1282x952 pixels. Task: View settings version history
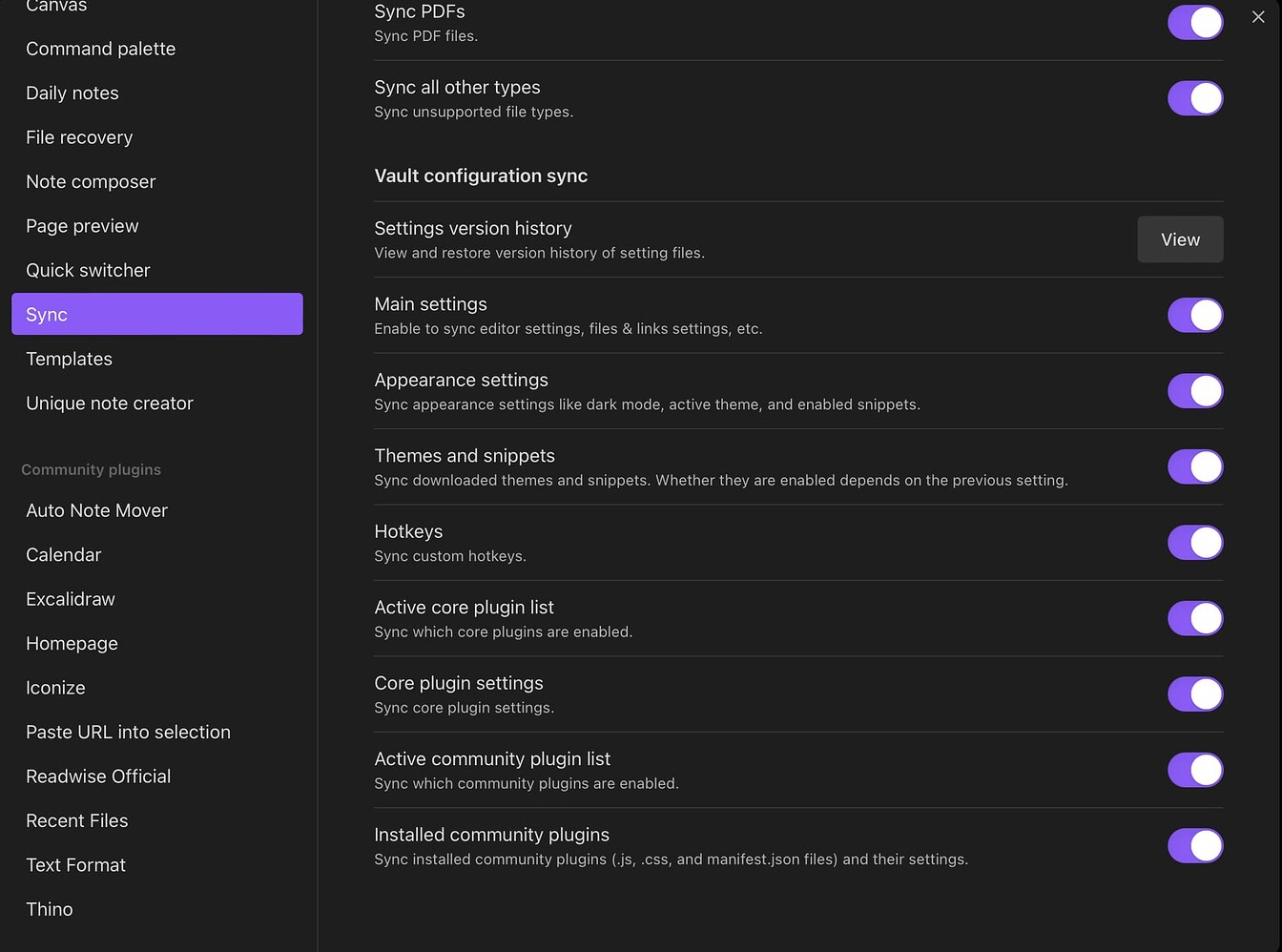coord(1180,239)
